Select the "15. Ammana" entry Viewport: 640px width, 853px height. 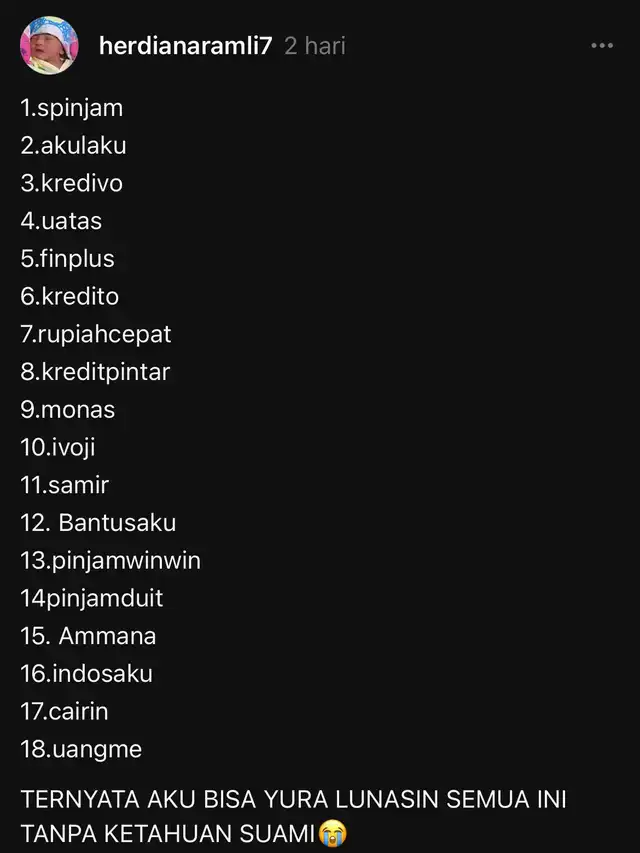(x=88, y=636)
